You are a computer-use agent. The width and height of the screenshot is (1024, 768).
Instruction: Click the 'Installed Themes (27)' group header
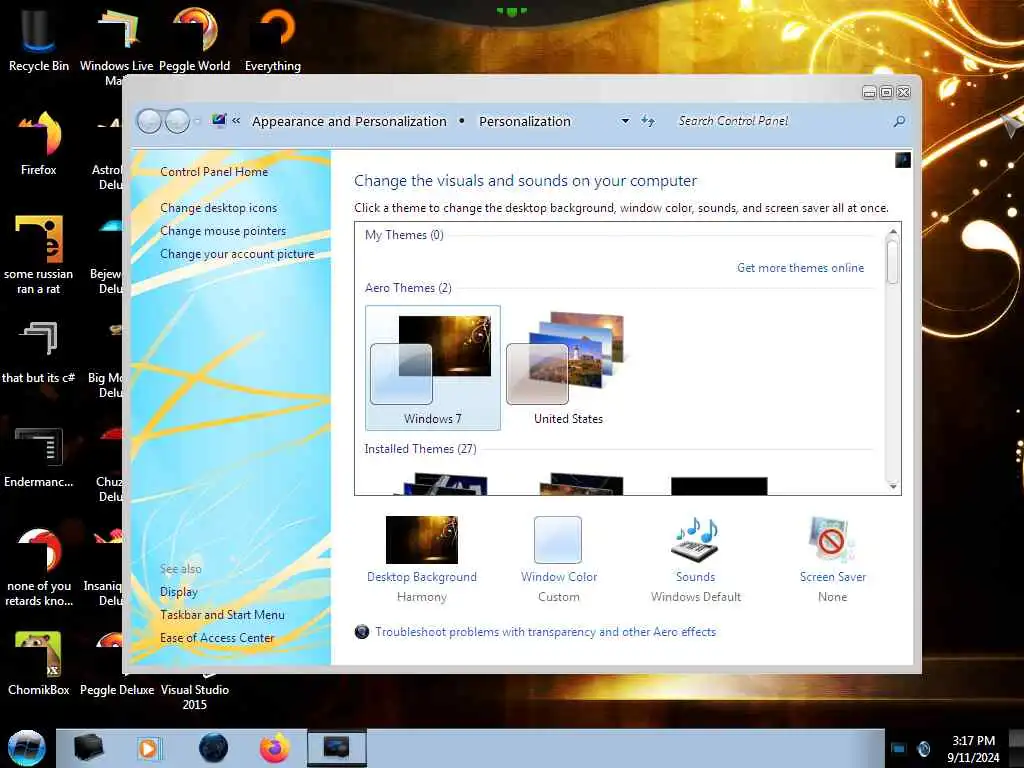(x=421, y=449)
